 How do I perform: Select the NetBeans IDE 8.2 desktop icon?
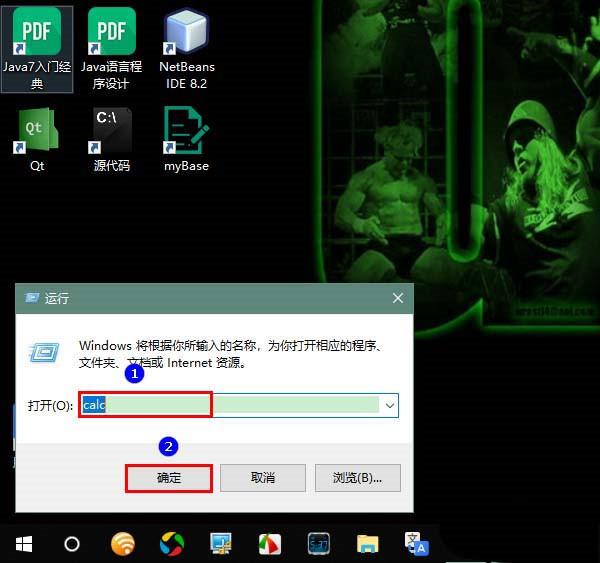pos(187,49)
